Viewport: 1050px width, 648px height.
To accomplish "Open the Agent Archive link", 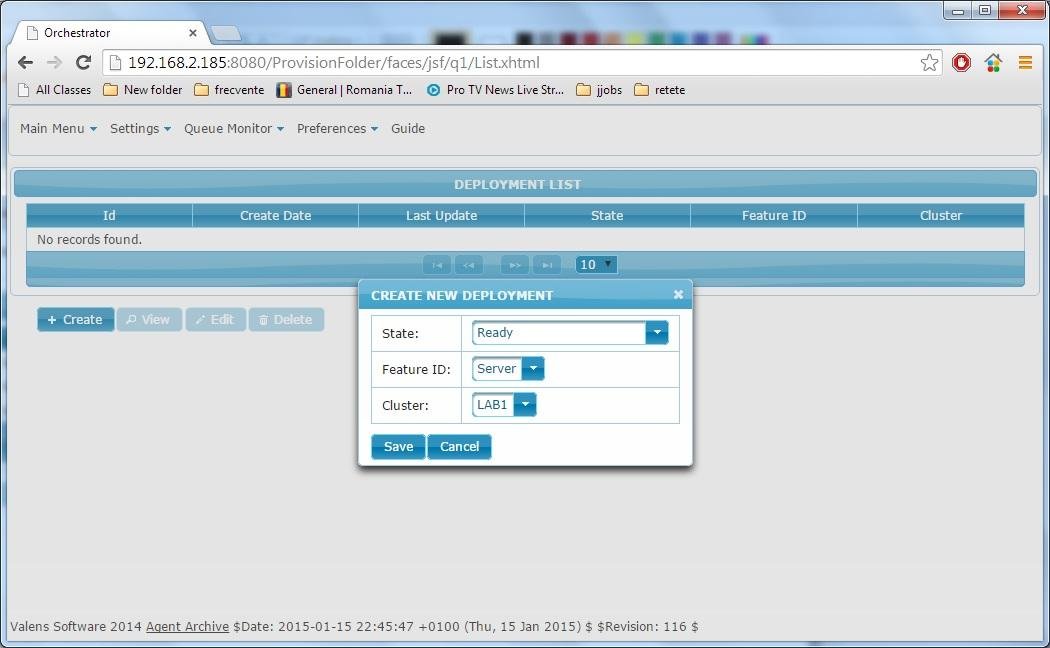I will point(187,626).
